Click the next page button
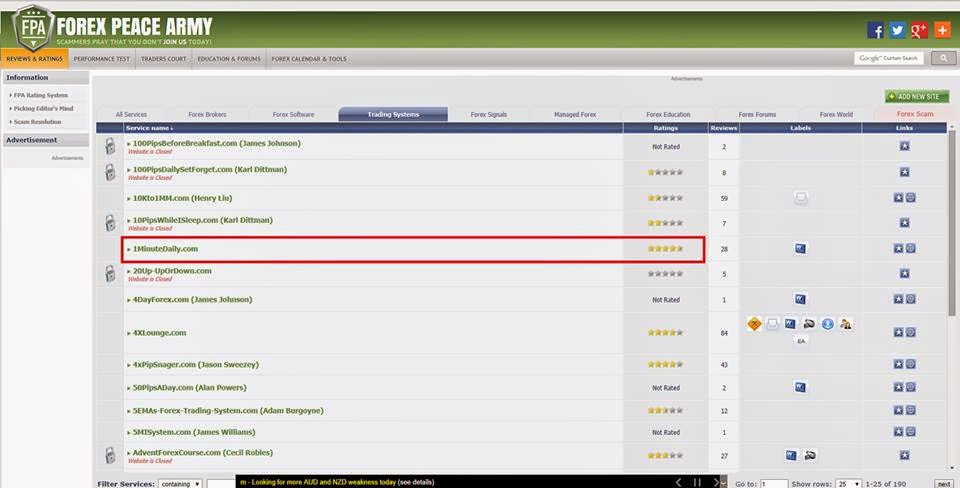 944,484
